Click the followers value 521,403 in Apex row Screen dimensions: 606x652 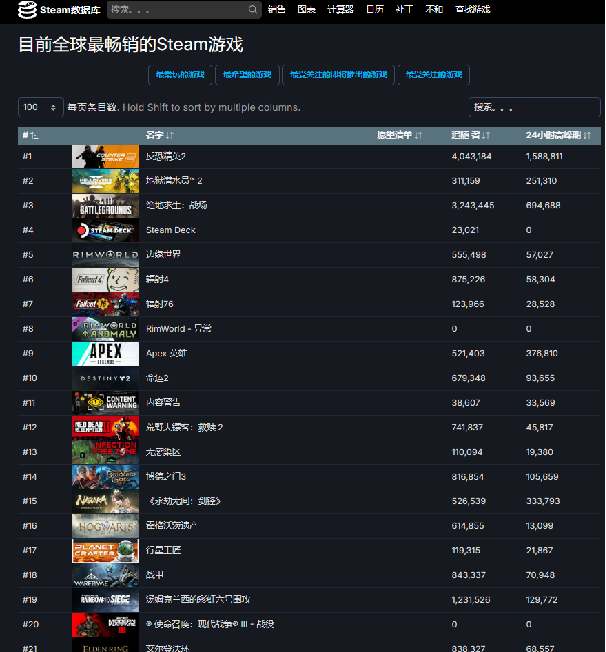(468, 353)
